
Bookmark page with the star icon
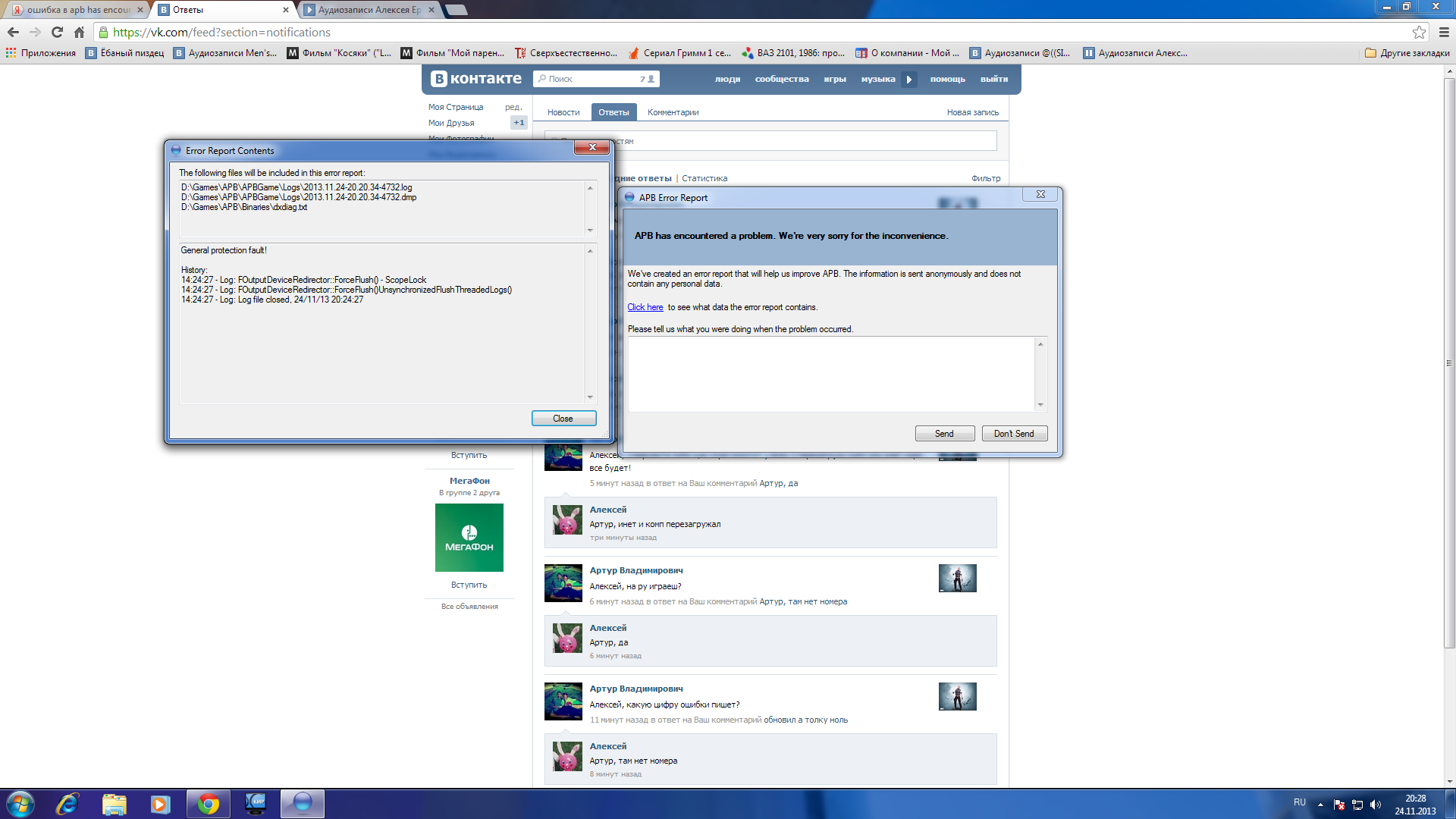pos(1419,32)
